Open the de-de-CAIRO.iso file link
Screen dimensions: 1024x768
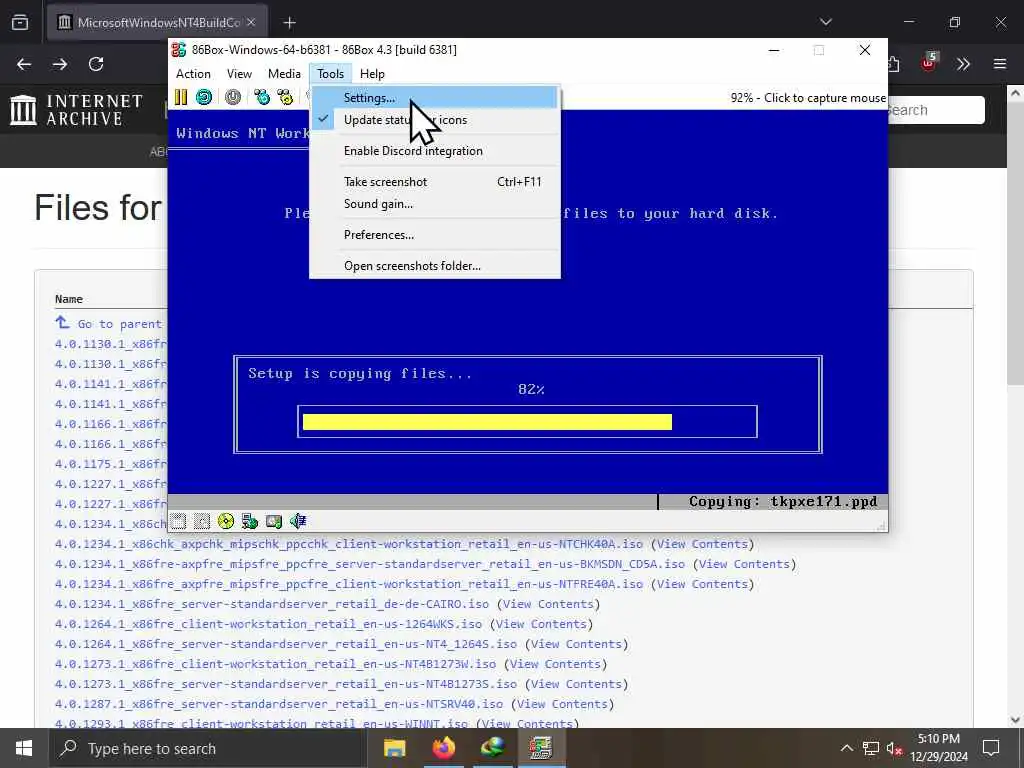[272, 604]
